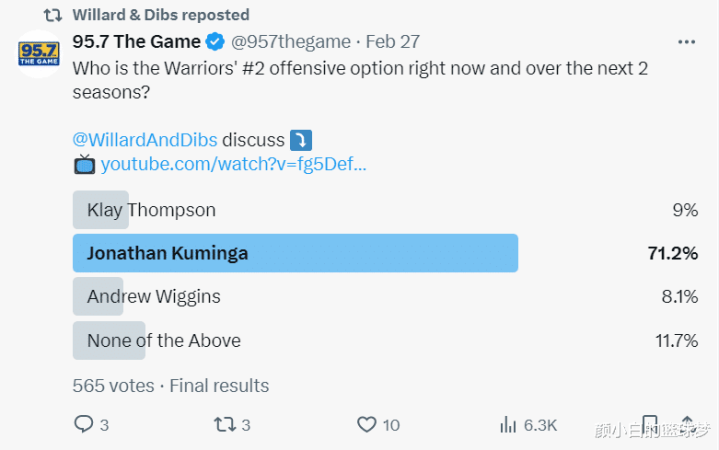Open the three-dot more options menu
The height and width of the screenshot is (450, 719).
click(686, 42)
